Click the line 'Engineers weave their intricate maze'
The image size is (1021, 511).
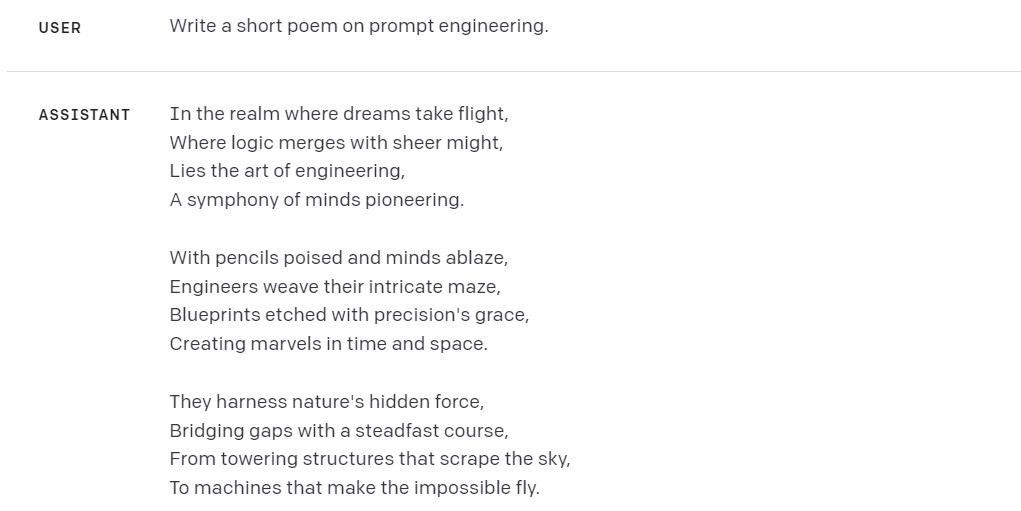pyautogui.click(x=334, y=287)
